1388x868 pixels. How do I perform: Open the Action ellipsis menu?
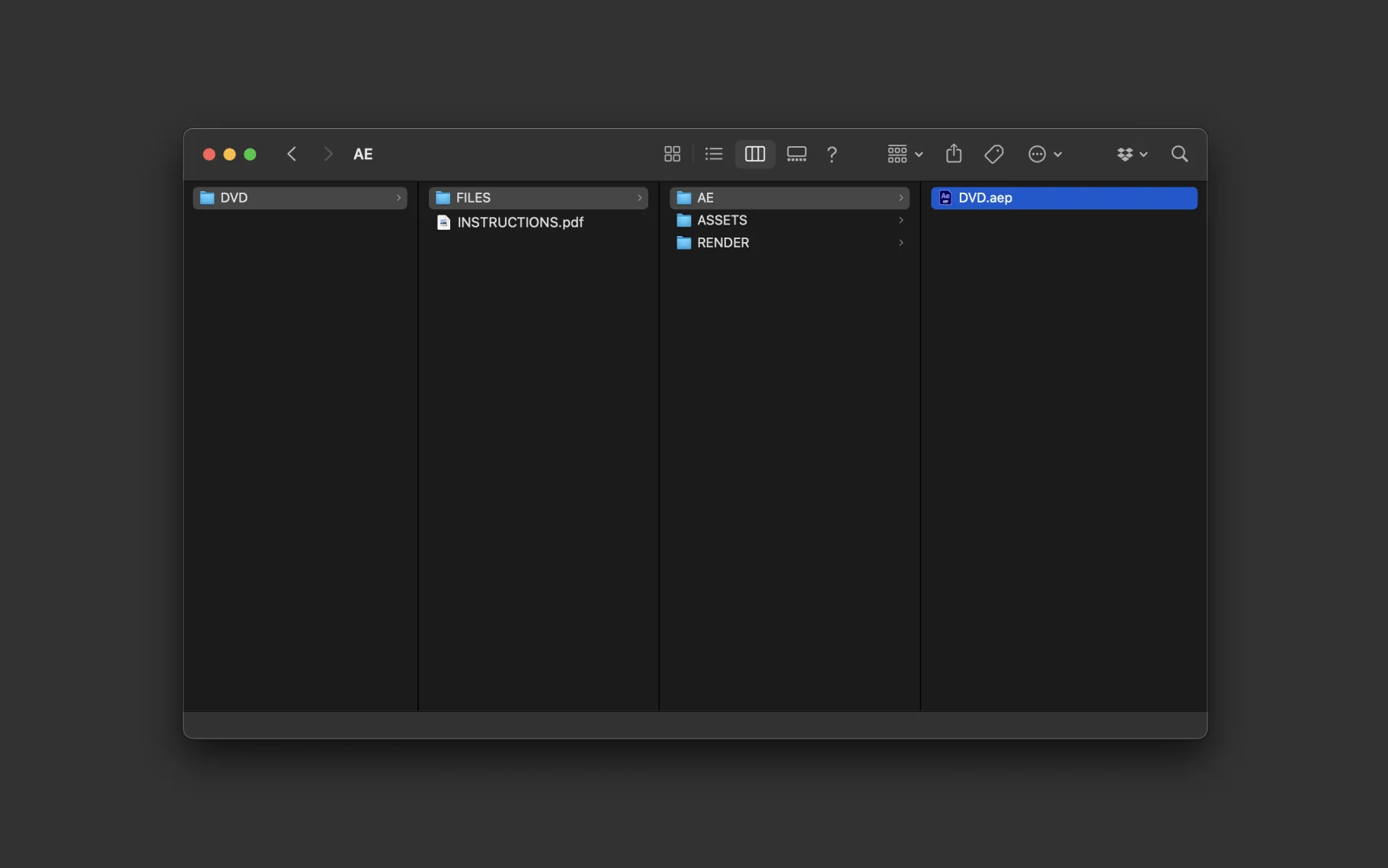[1044, 154]
